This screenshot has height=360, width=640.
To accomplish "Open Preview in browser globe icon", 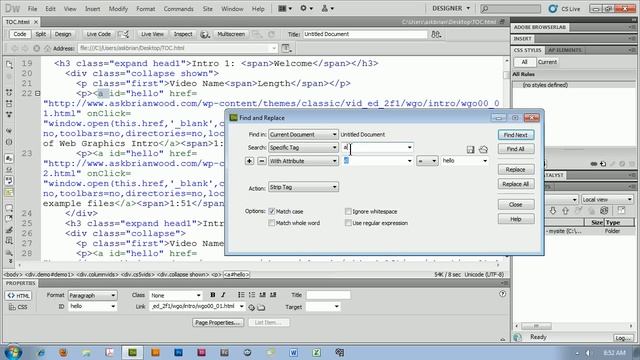I will tap(205, 34).
